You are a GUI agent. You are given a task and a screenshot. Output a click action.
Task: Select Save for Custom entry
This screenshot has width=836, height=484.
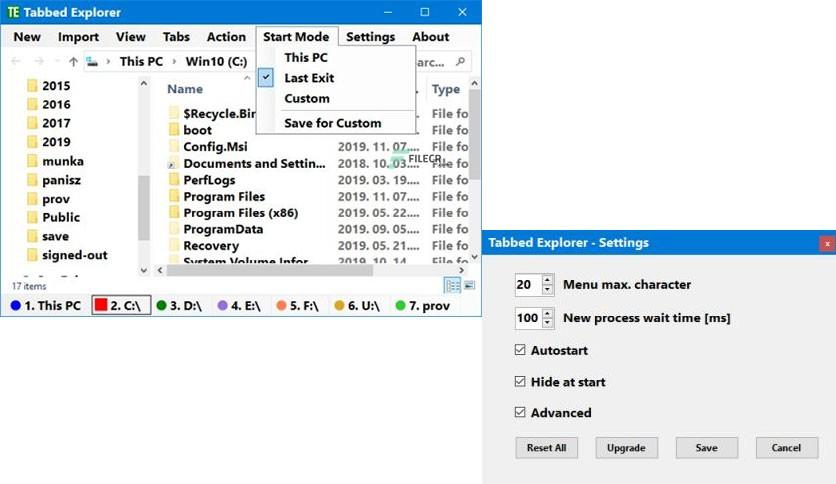(333, 123)
